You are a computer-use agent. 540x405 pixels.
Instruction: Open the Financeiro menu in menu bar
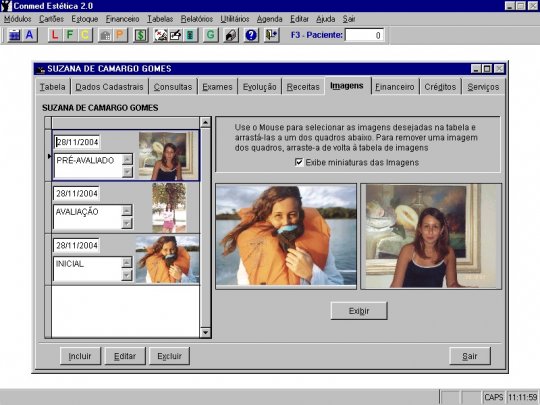click(122, 19)
